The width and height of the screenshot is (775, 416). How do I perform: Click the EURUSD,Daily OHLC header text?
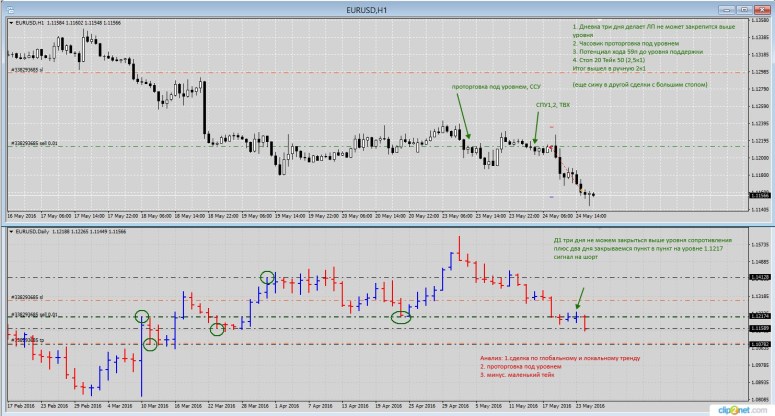[71, 231]
